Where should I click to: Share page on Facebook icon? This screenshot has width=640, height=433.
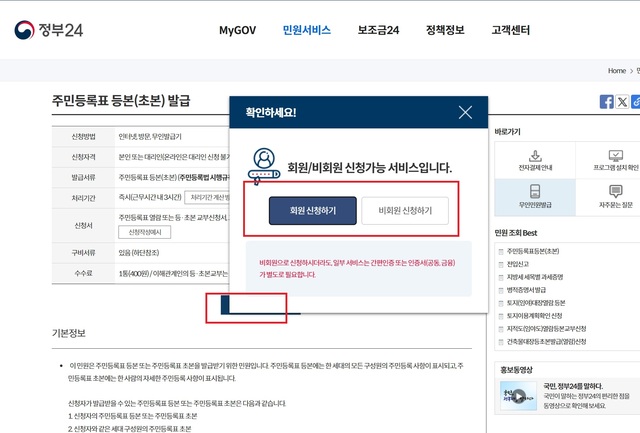606,102
